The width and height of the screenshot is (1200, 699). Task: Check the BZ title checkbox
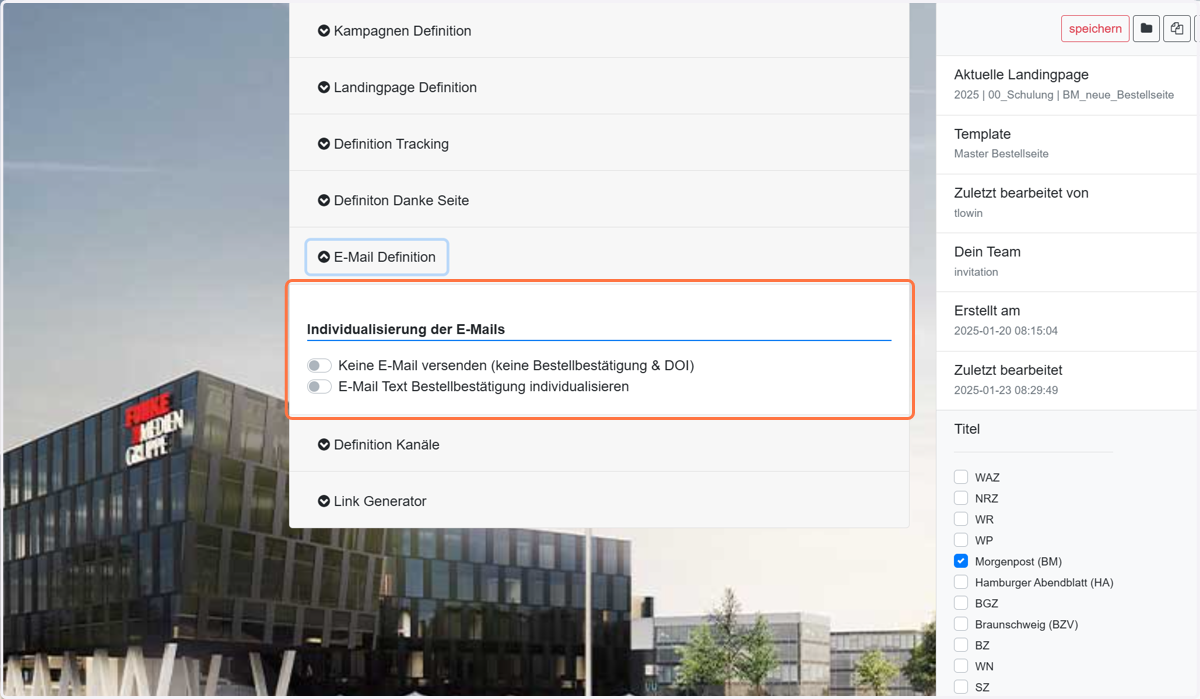[961, 645]
